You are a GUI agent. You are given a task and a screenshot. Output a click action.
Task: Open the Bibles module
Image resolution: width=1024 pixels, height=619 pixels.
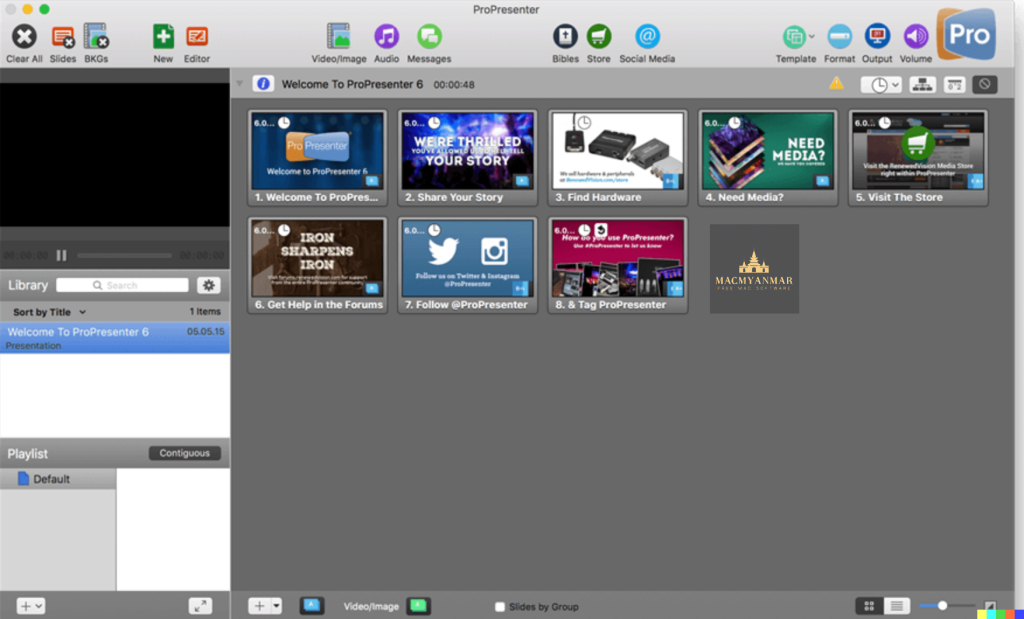[x=566, y=37]
